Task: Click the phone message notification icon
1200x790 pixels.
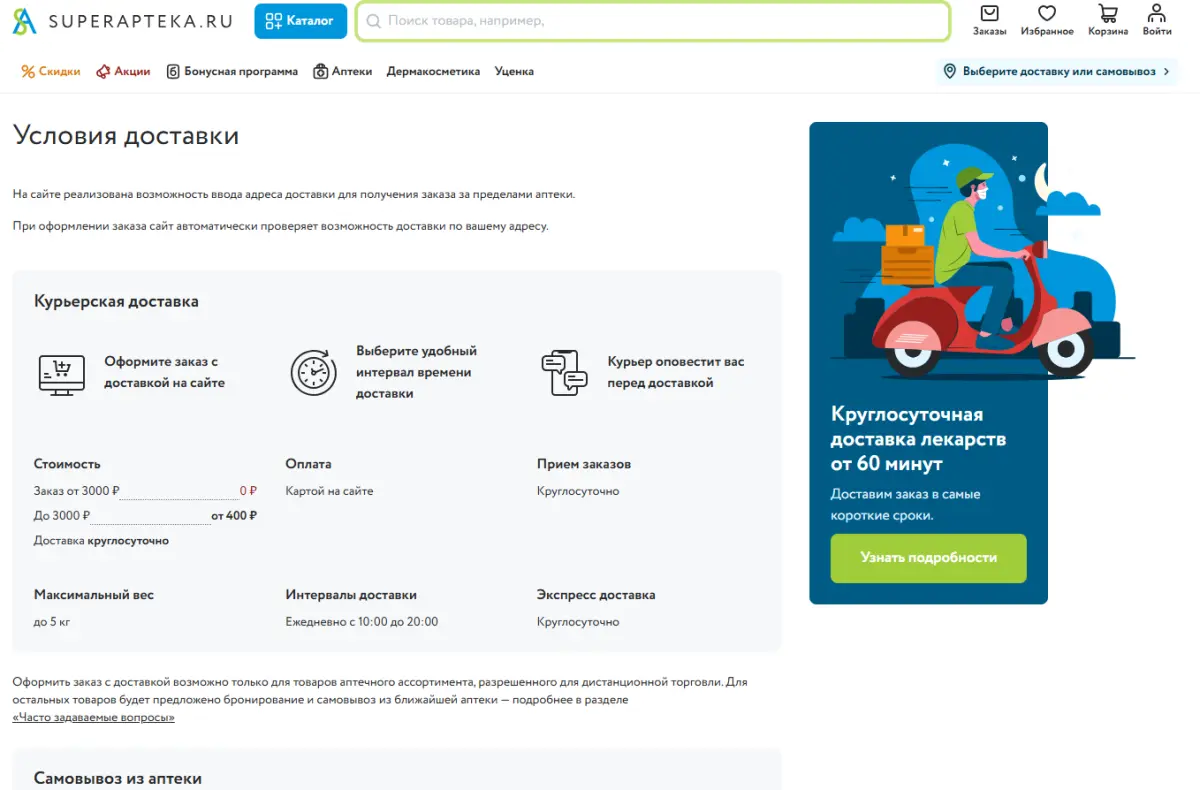Action: click(x=565, y=373)
